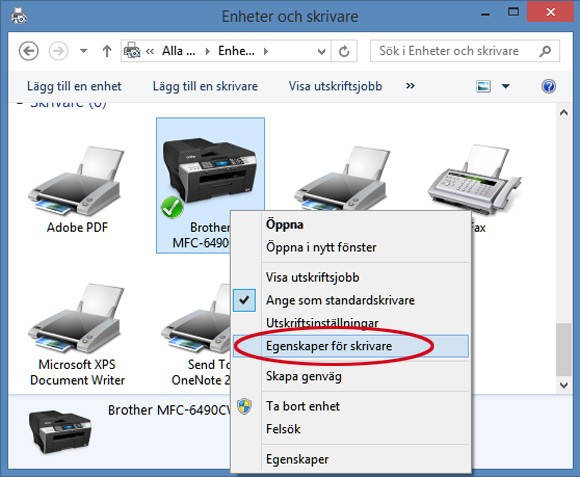Screen dimensions: 580x477
Task: Maximize the Enheter och skrivare window
Action: pyautogui.click(x=513, y=12)
